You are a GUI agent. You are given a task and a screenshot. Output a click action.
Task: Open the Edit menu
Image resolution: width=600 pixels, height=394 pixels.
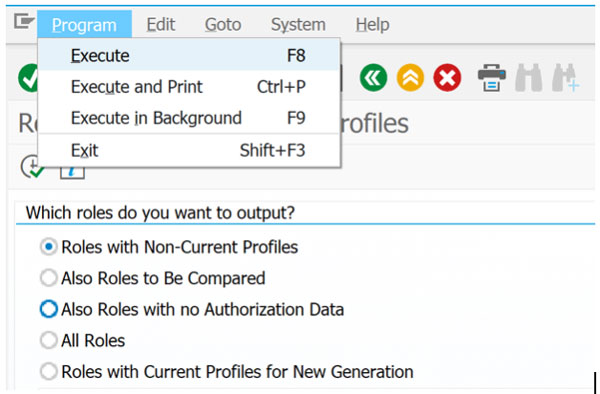click(x=161, y=25)
